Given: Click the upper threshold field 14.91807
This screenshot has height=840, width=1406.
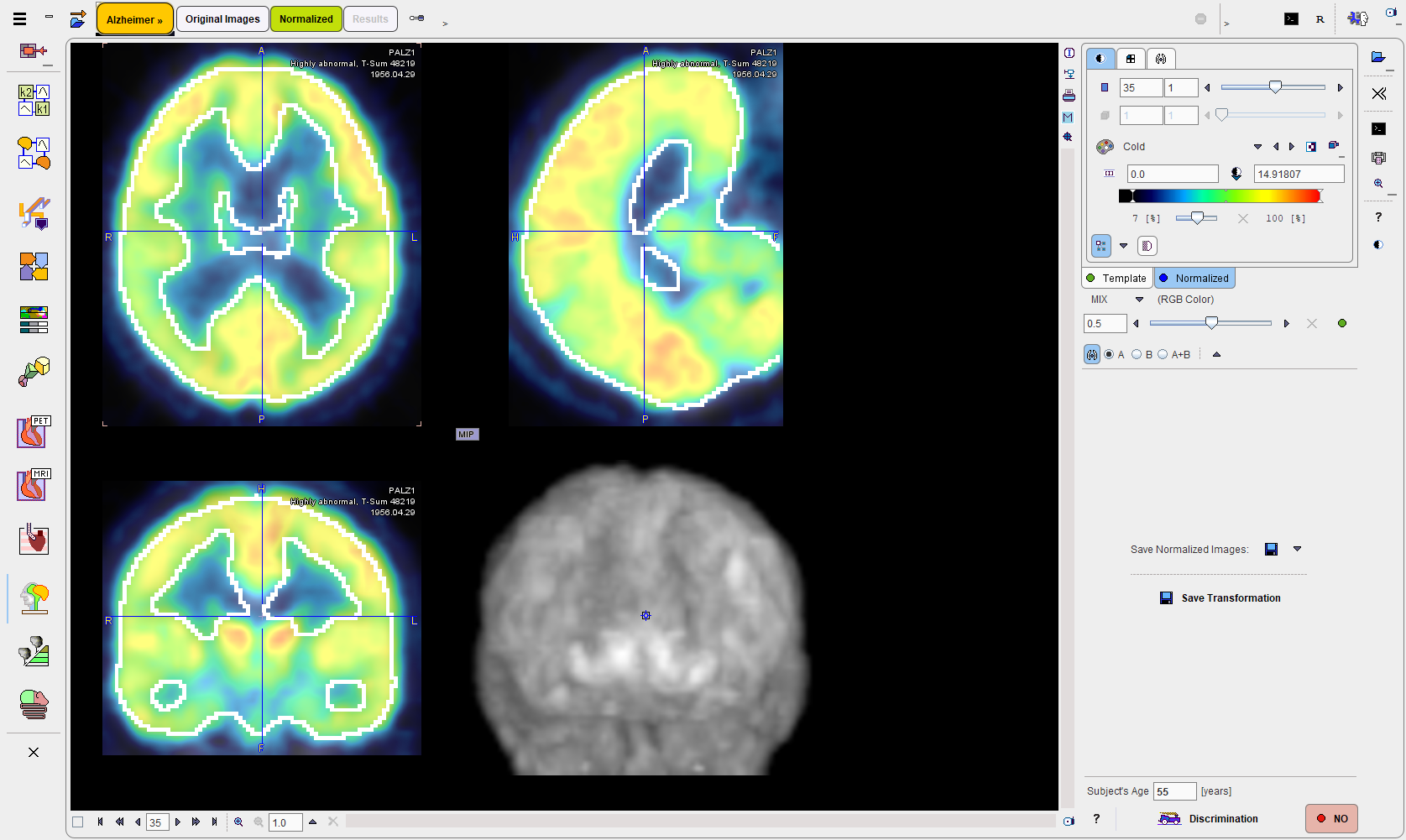Looking at the screenshot, I should click(x=1299, y=174).
